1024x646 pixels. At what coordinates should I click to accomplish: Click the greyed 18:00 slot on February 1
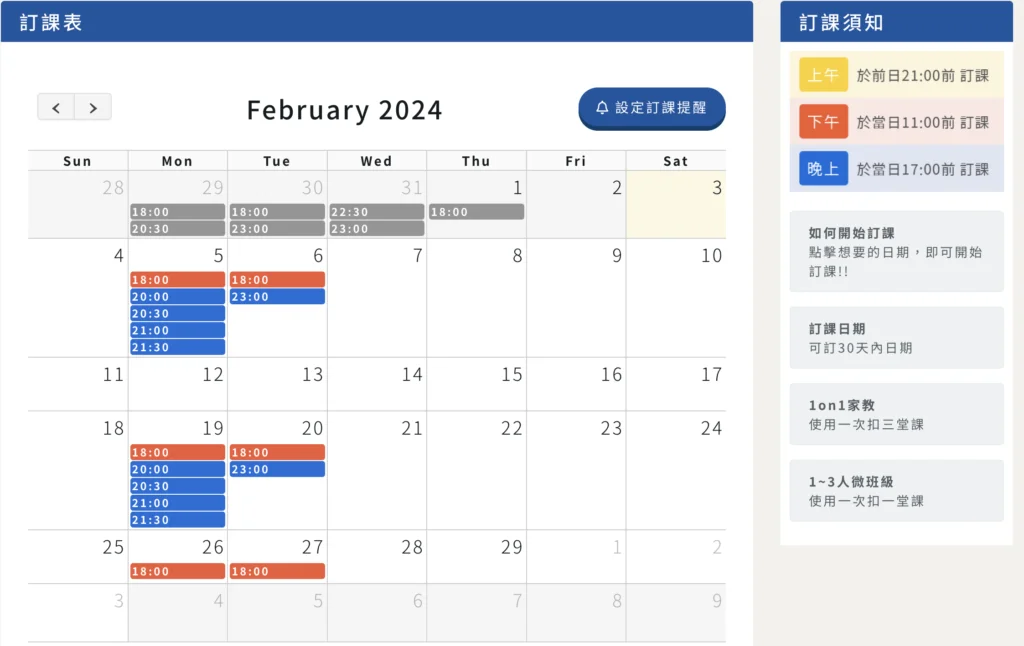tap(476, 212)
